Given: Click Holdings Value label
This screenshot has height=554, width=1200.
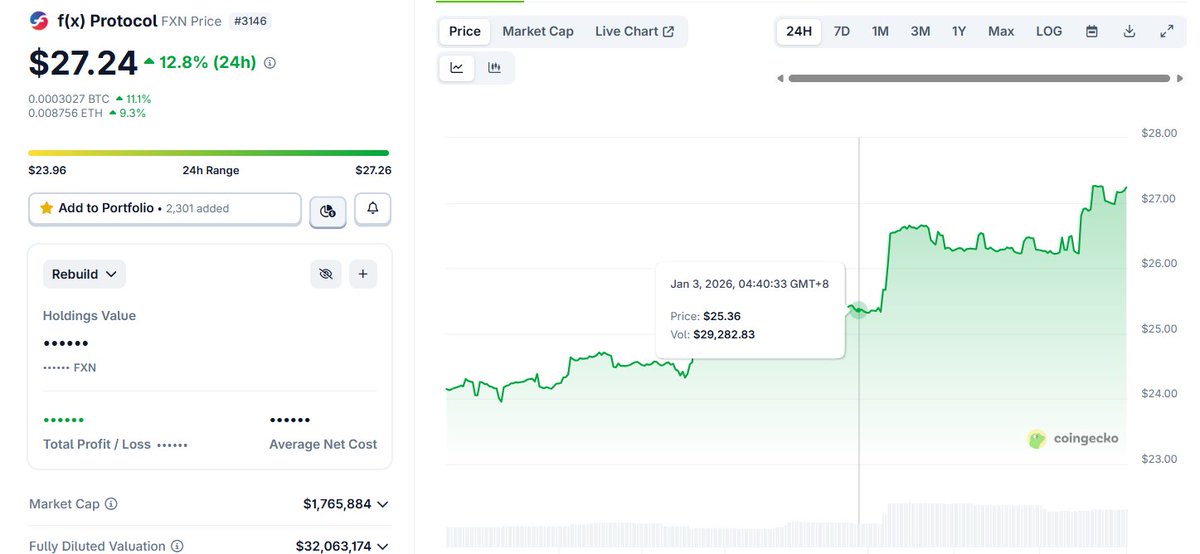Looking at the screenshot, I should 89,316.
